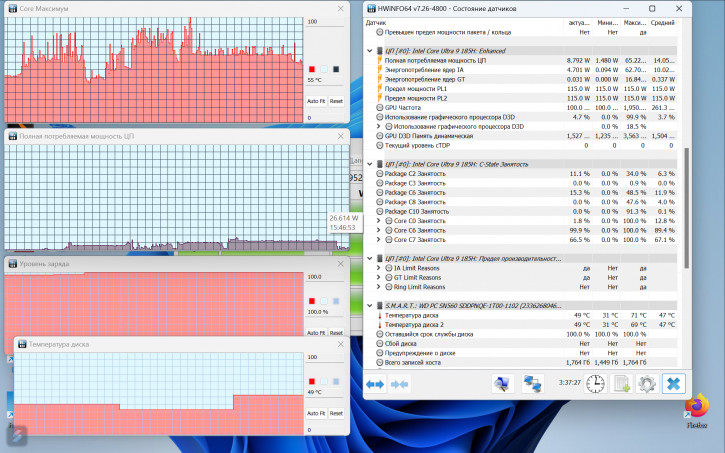Expand the Core C0 Занятость row
Screen dimensions: 725x453
tap(379, 221)
